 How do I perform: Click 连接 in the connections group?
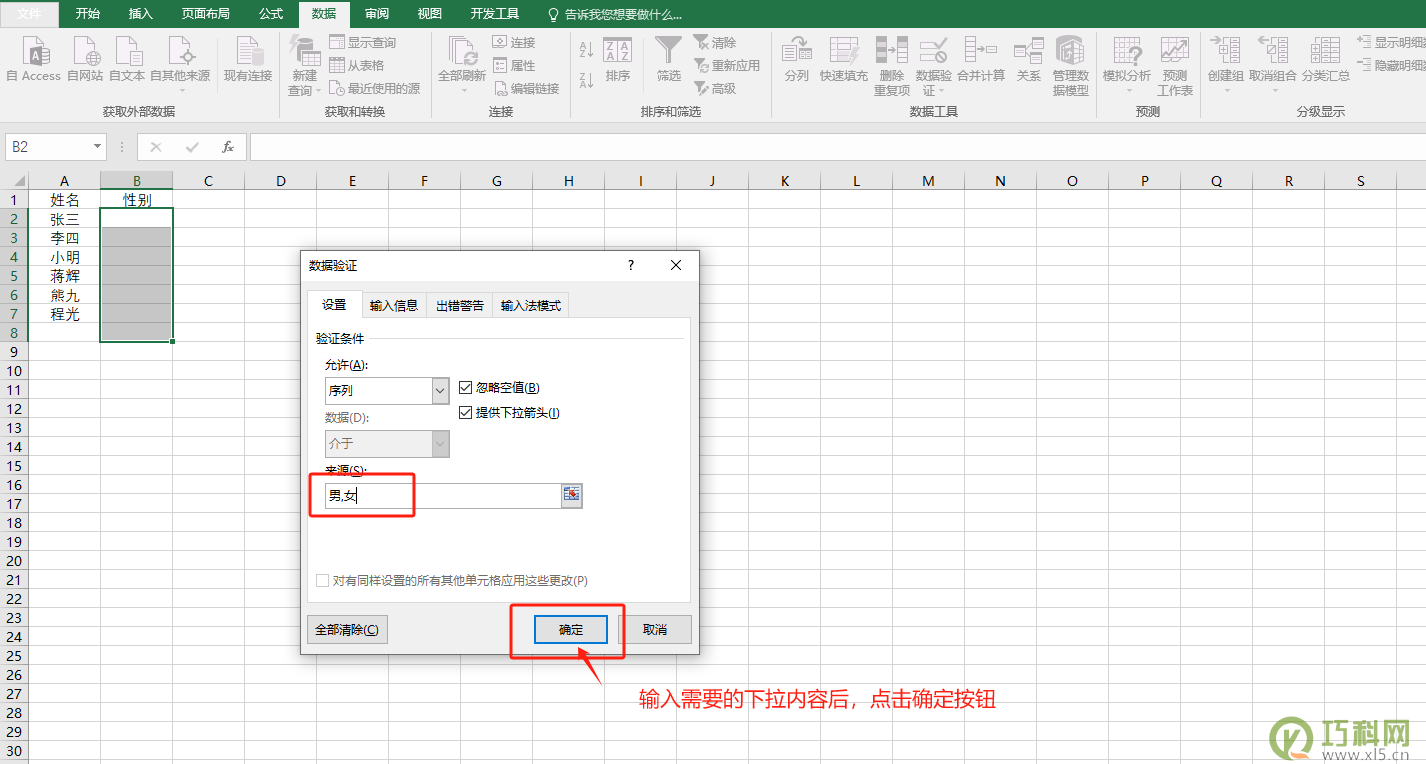click(x=514, y=42)
